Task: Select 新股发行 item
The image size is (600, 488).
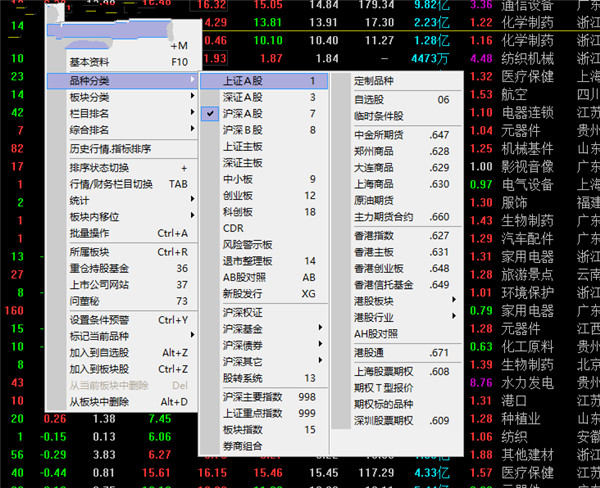Action: click(x=264, y=294)
